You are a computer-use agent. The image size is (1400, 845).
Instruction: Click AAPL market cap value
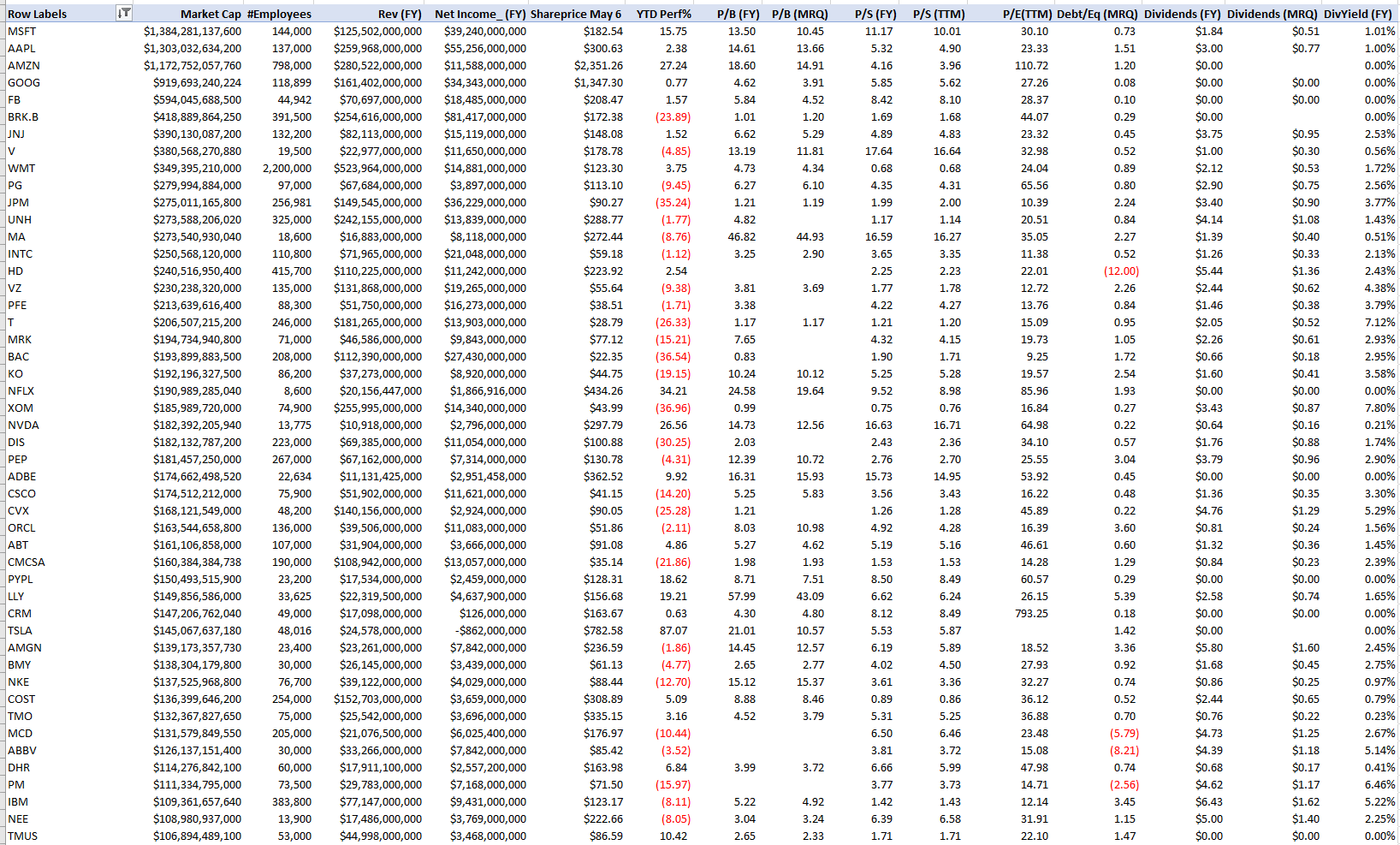(x=193, y=48)
